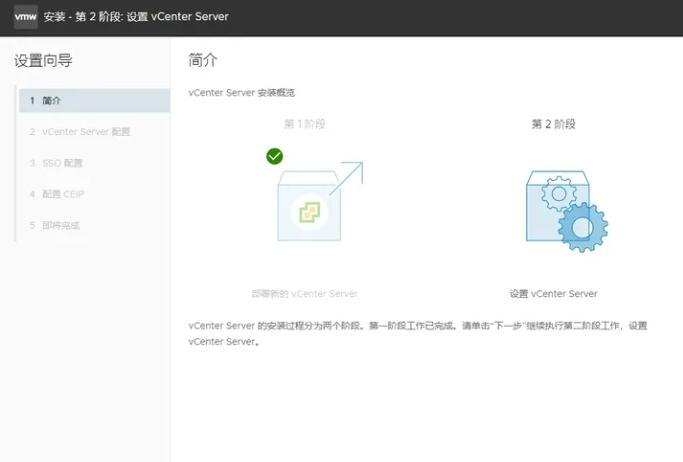The width and height of the screenshot is (683, 462).
Task: Click the 第 1 阶段 heading
Action: click(304, 124)
